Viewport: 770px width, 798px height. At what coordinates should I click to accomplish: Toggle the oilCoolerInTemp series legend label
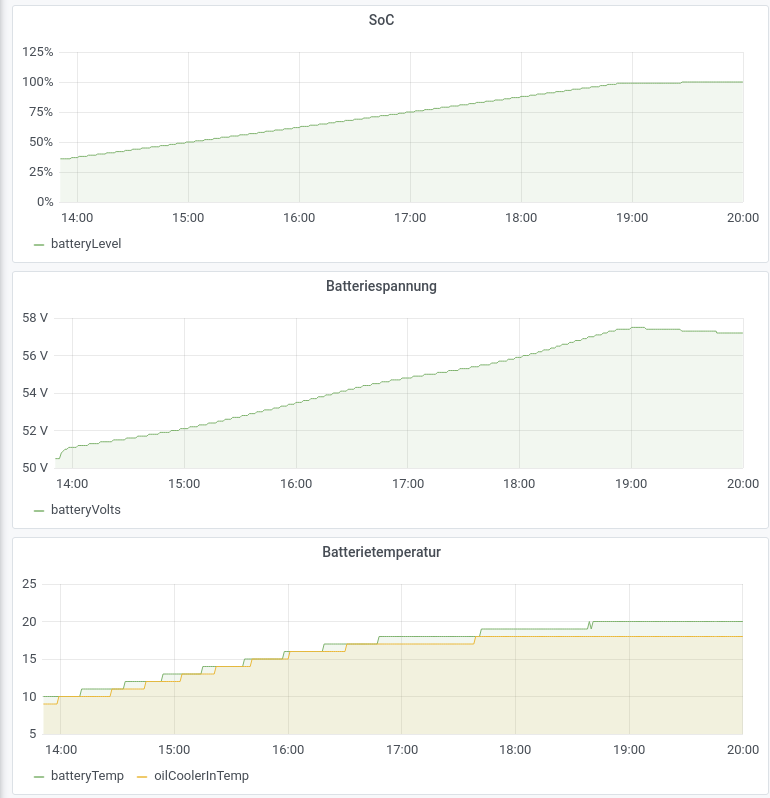pyautogui.click(x=201, y=775)
